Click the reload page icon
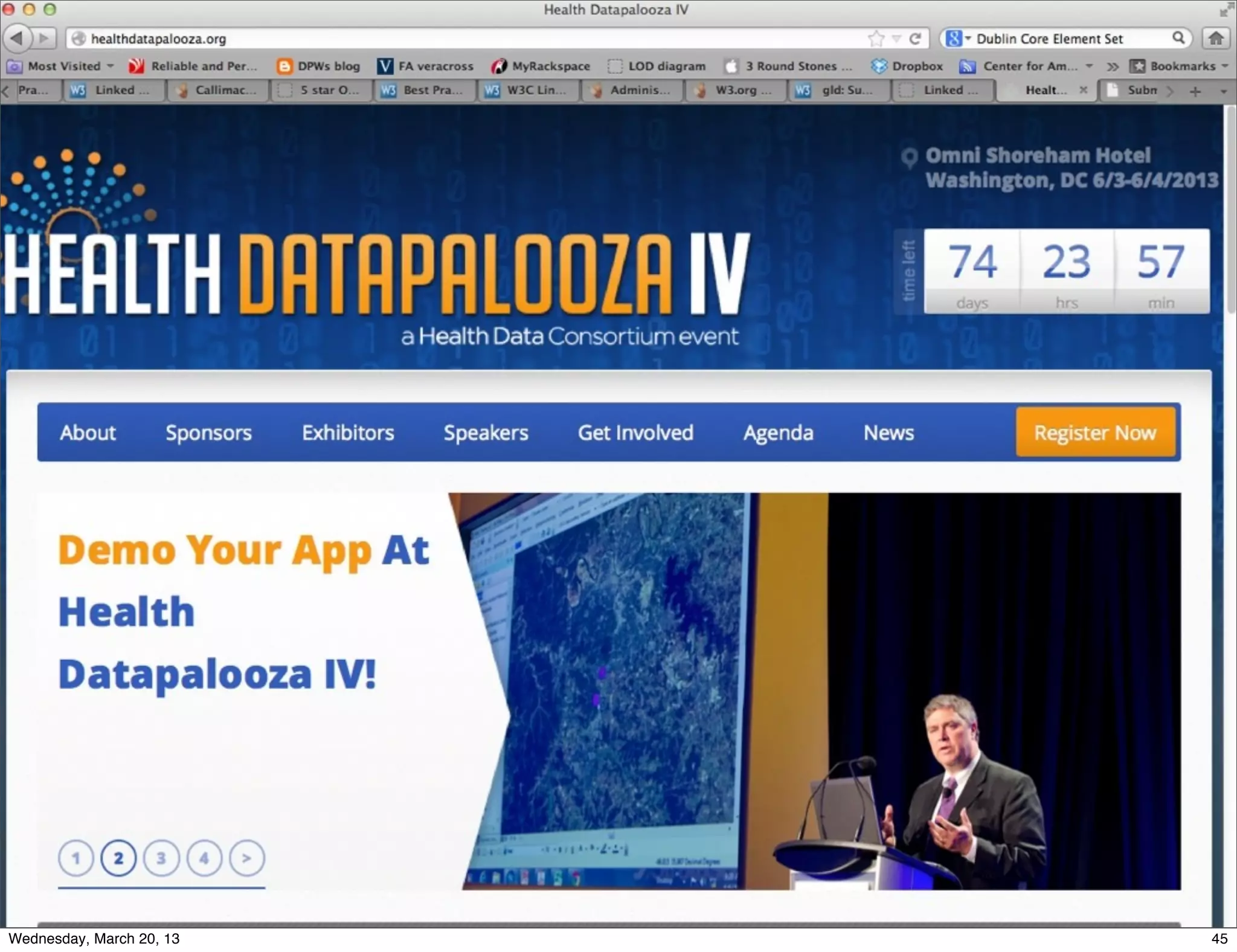1237x952 pixels. [x=915, y=39]
